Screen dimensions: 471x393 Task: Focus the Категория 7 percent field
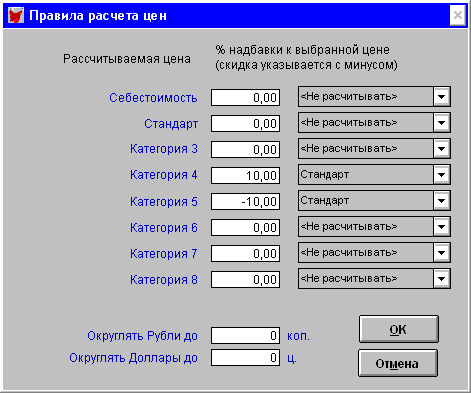coord(245,254)
